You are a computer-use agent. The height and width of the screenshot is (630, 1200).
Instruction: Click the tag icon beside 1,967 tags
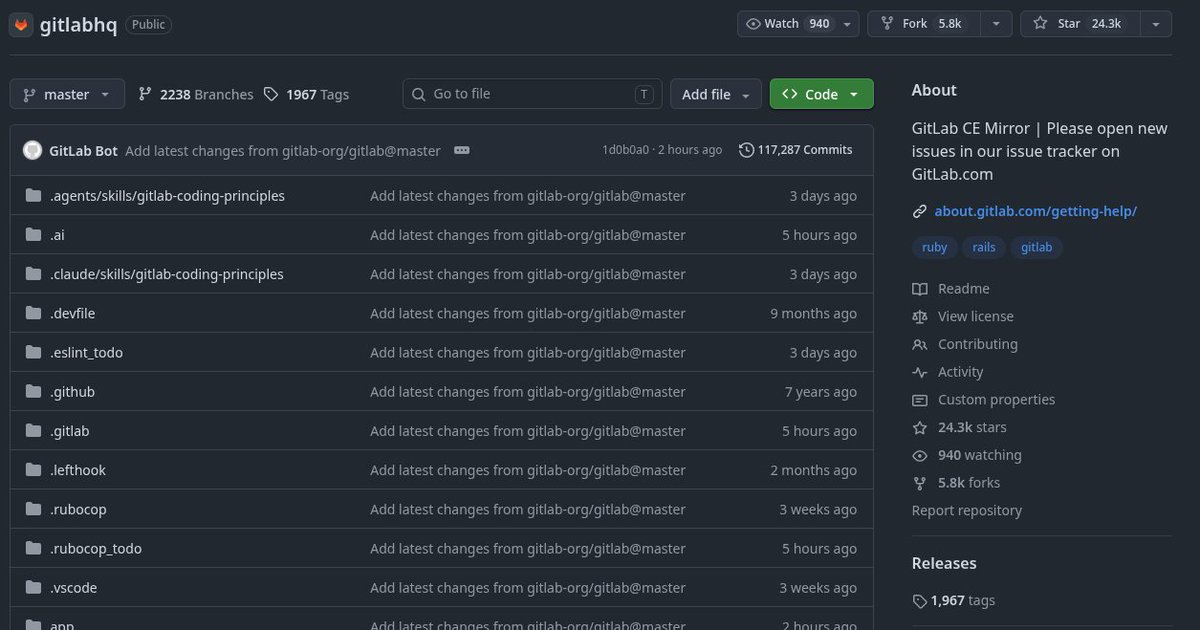pyautogui.click(x=920, y=601)
